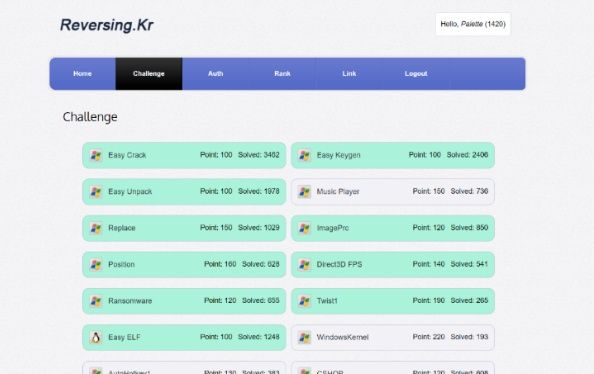The width and height of the screenshot is (594, 374).
Task: Click "Point: 150" on the Music Player row
Action: (428, 191)
